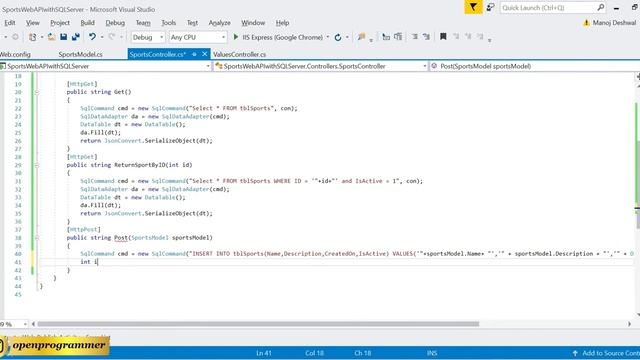The width and height of the screenshot is (640, 360).
Task: Expand the IIS Express browser dropdown arrow
Action: pyautogui.click(x=328, y=37)
